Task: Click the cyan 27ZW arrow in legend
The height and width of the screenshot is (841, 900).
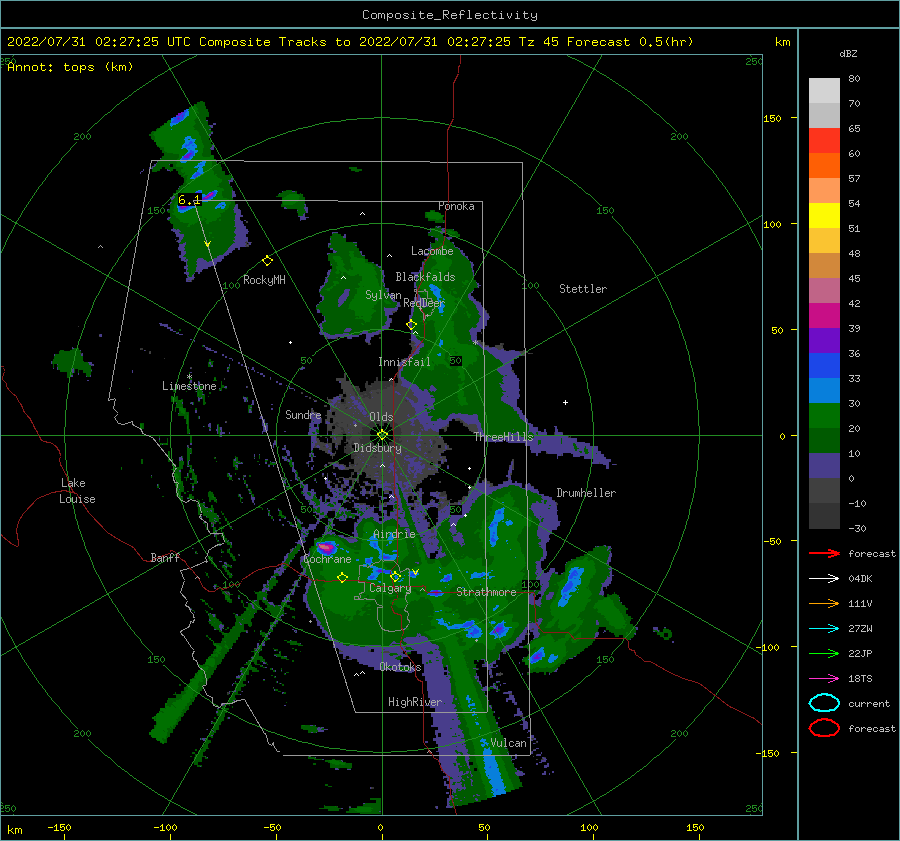Action: pyautogui.click(x=824, y=629)
